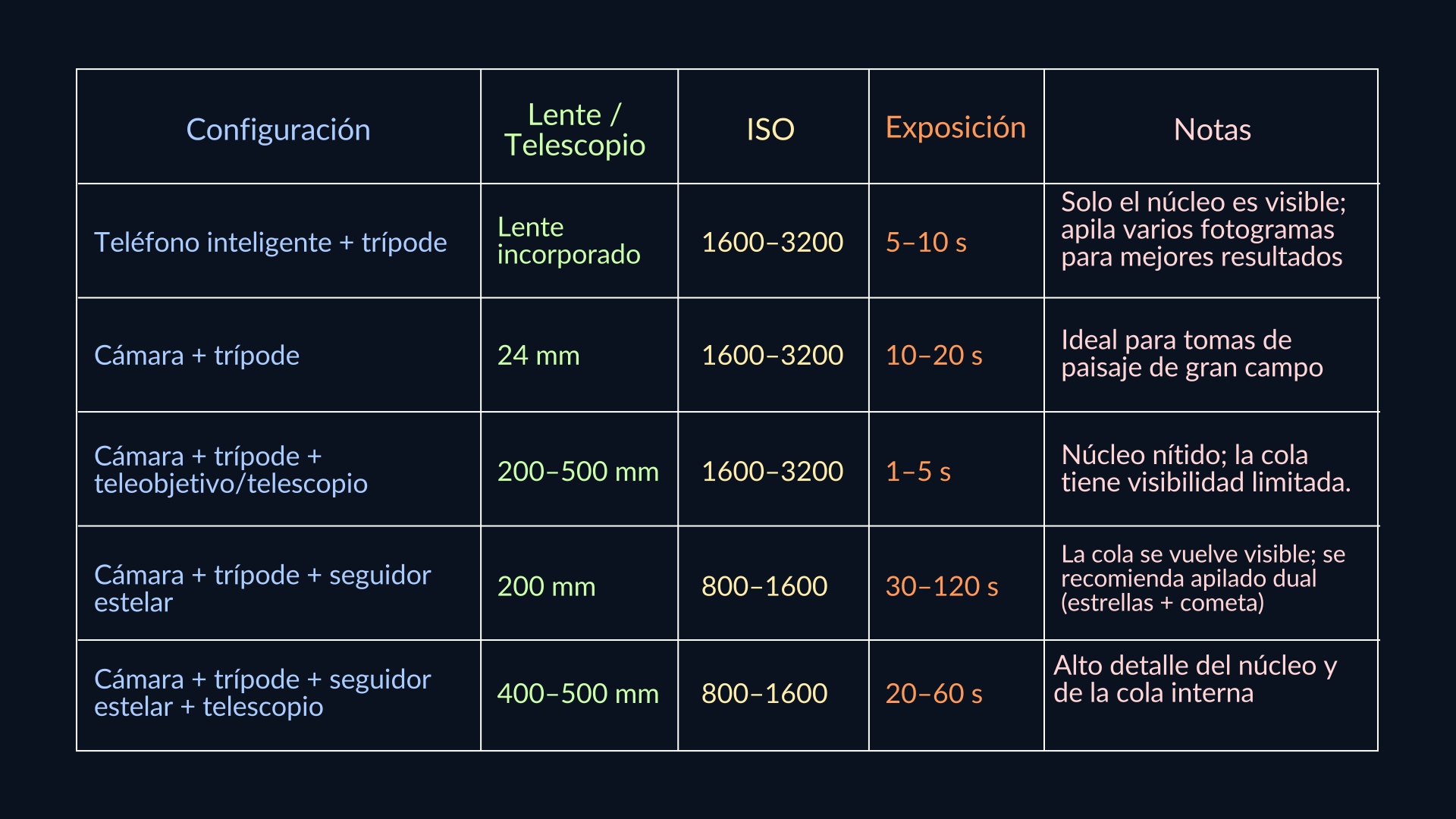1456x819 pixels.
Task: Click the Alto detalle del núcleo note
Action: coord(1195,679)
